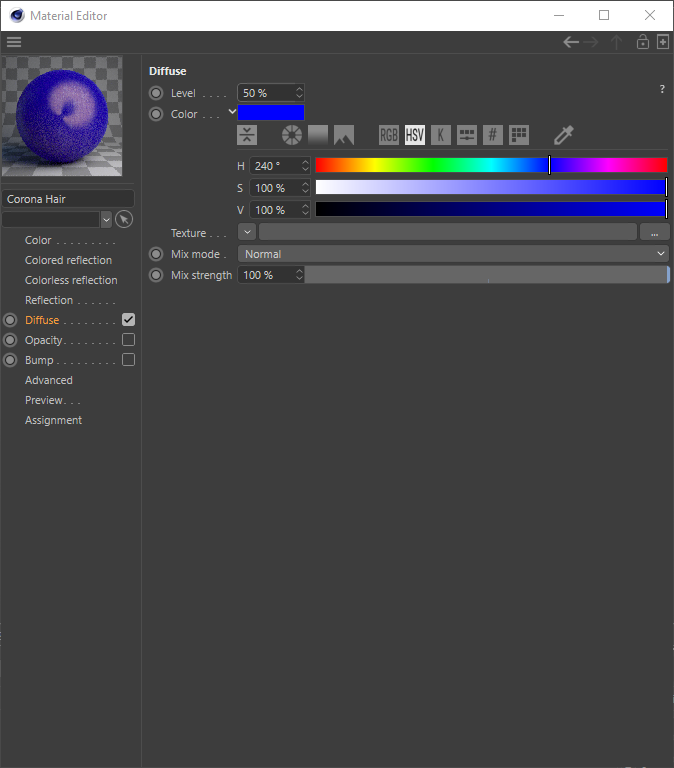Click animation dot beside Opacity channel
The image size is (674, 768).
tap(10, 340)
